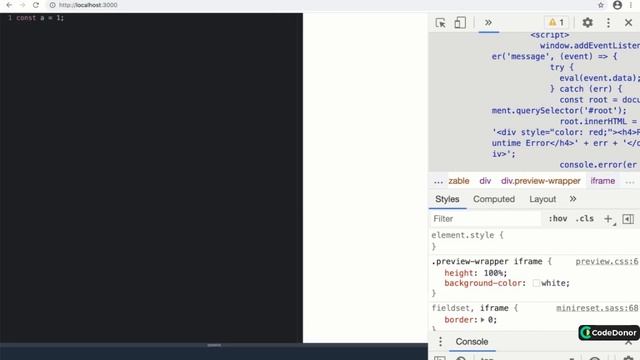Image resolution: width=640 pixels, height=360 pixels.
Task: Click the <script> tag in Elements
Action: click(550, 35)
